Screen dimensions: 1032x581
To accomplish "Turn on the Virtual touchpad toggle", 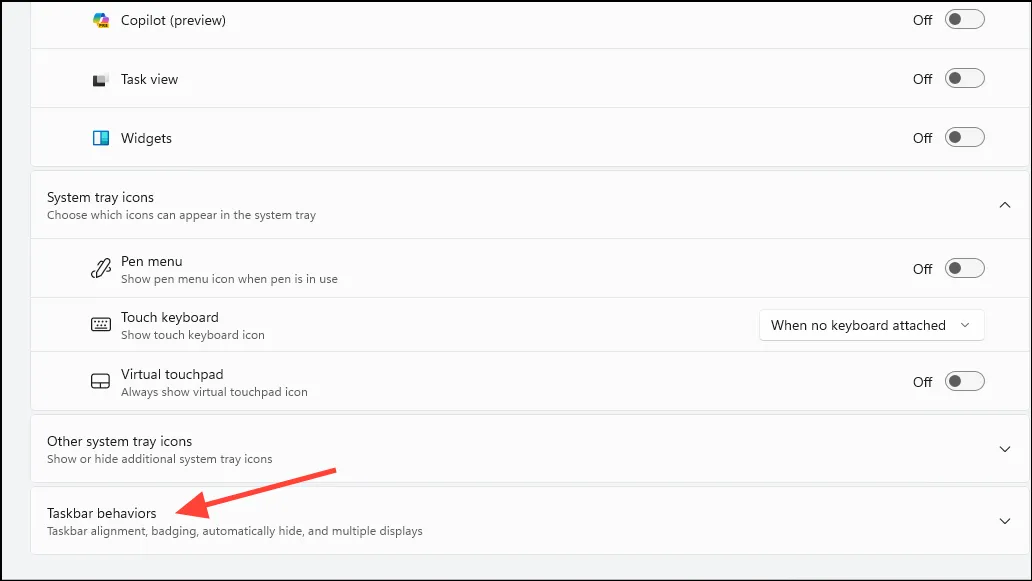I will click(964, 382).
